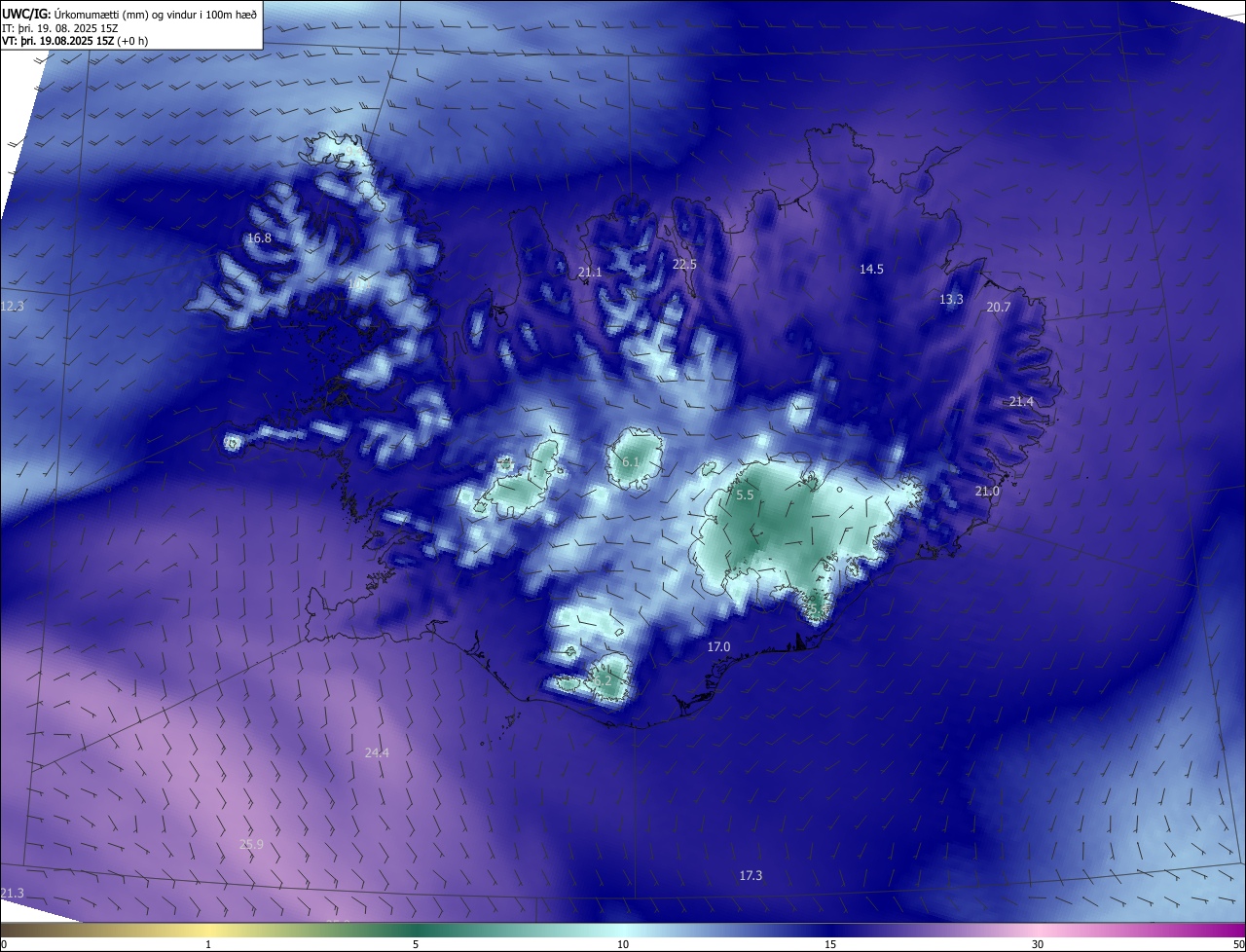Screen dimensions: 1246x952
Task: Click the 21.4 value in the East Fjords
Action: pyautogui.click(x=1021, y=402)
